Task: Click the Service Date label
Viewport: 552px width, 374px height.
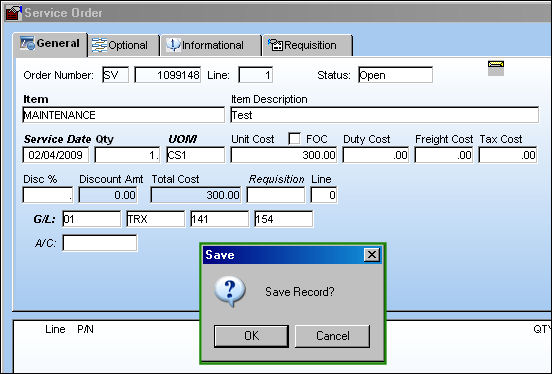Action: point(58,139)
